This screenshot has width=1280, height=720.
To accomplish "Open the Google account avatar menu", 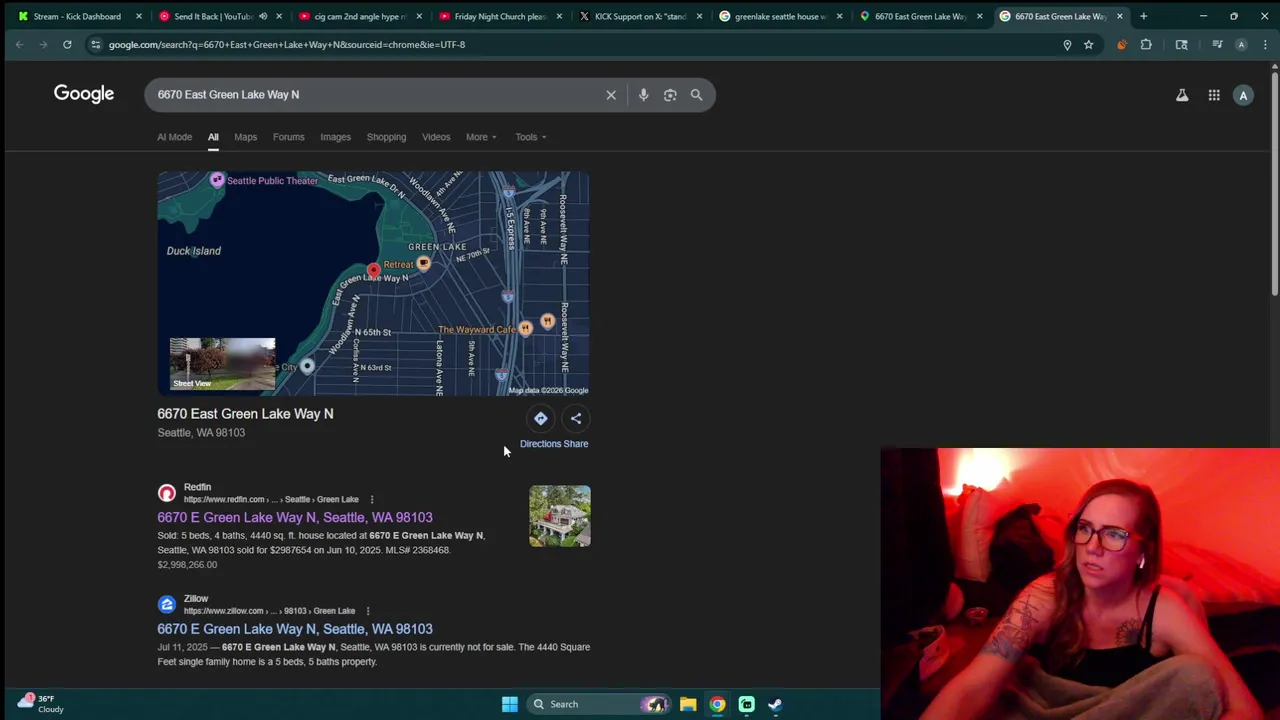I will click(1243, 95).
